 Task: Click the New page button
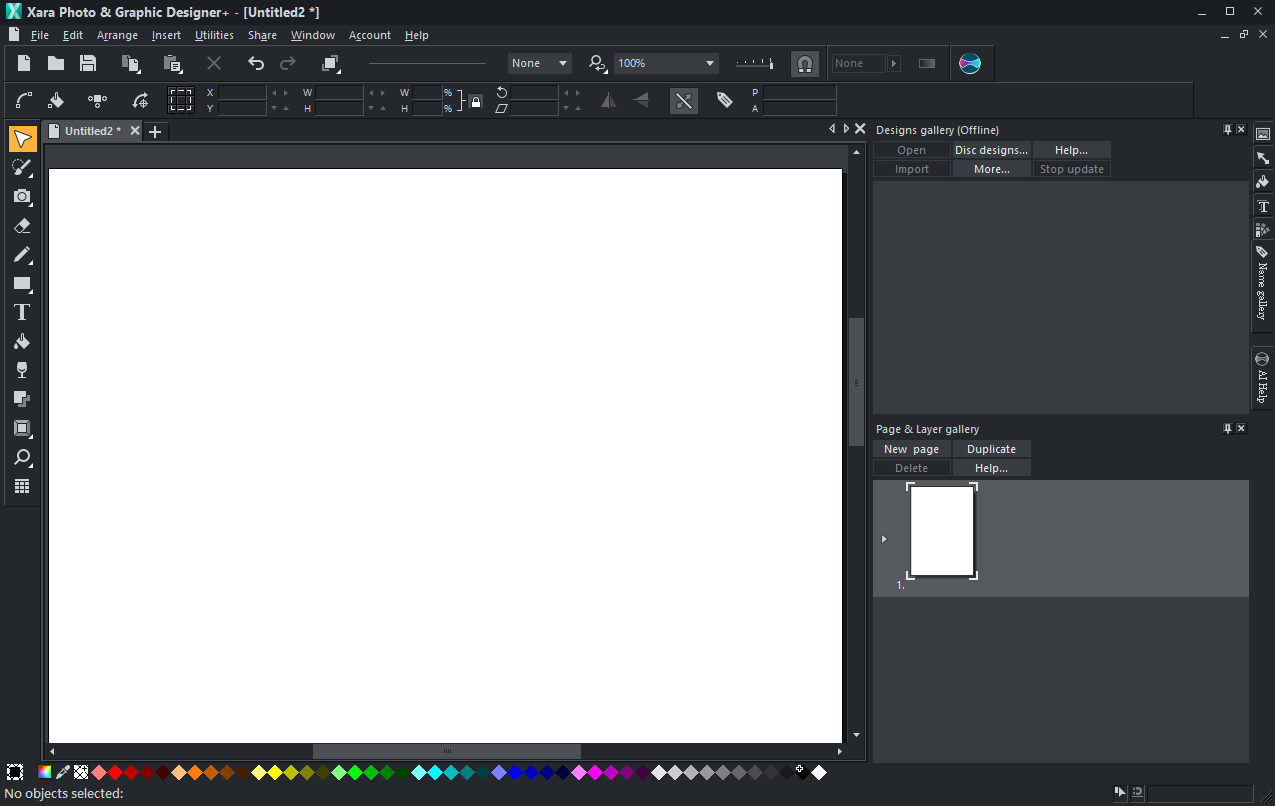[911, 449]
